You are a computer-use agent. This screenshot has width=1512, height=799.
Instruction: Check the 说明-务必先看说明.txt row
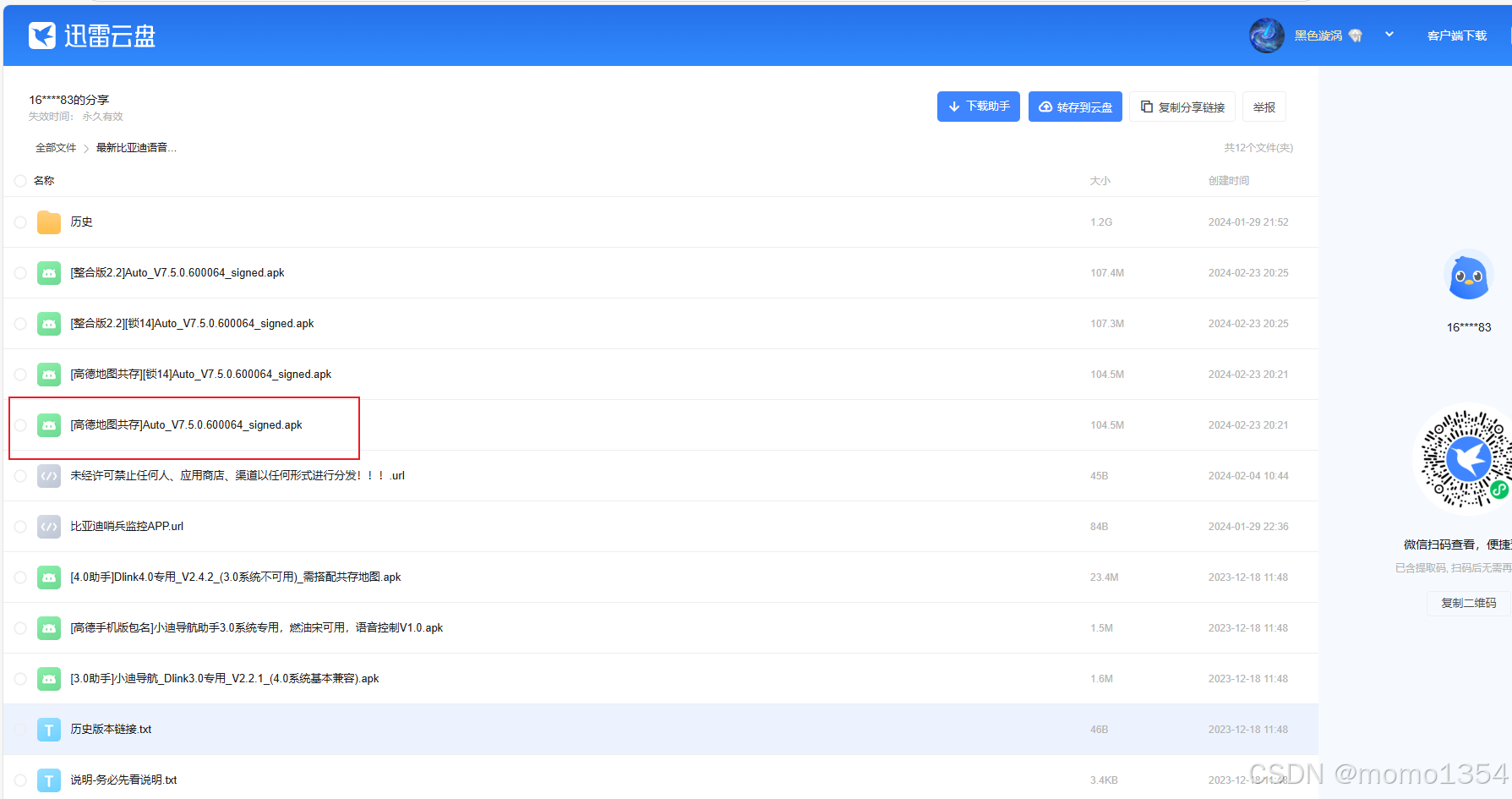[x=20, y=780]
